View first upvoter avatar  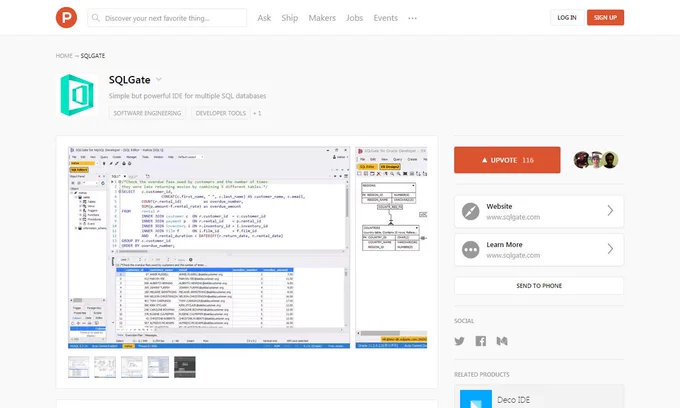pyautogui.click(x=582, y=160)
